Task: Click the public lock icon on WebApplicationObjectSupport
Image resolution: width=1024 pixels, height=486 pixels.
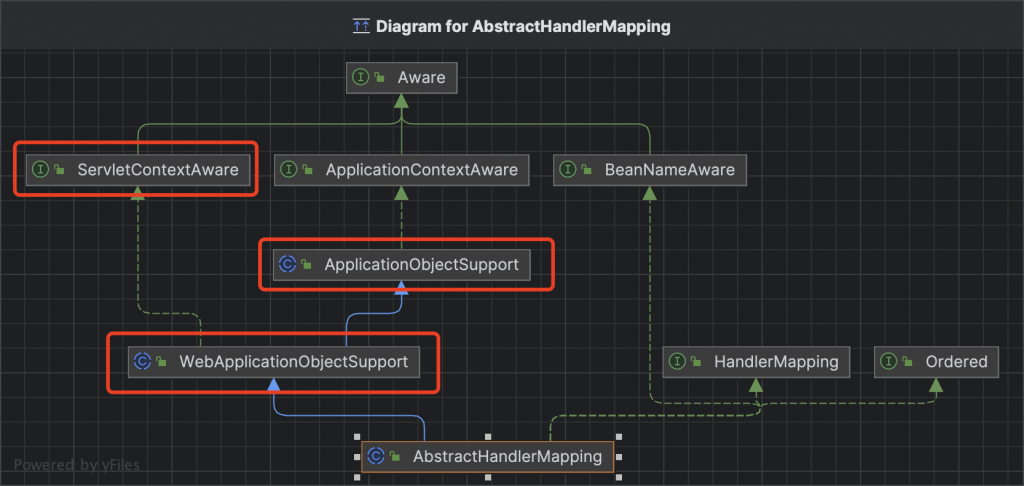Action: (x=161, y=361)
